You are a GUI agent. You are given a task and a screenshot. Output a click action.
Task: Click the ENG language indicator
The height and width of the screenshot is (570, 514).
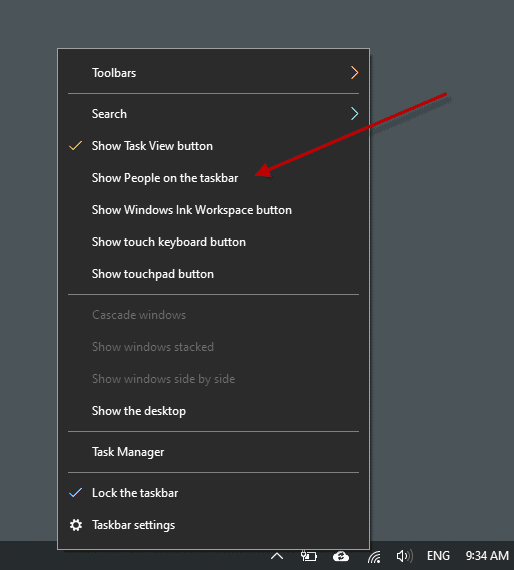(x=438, y=556)
